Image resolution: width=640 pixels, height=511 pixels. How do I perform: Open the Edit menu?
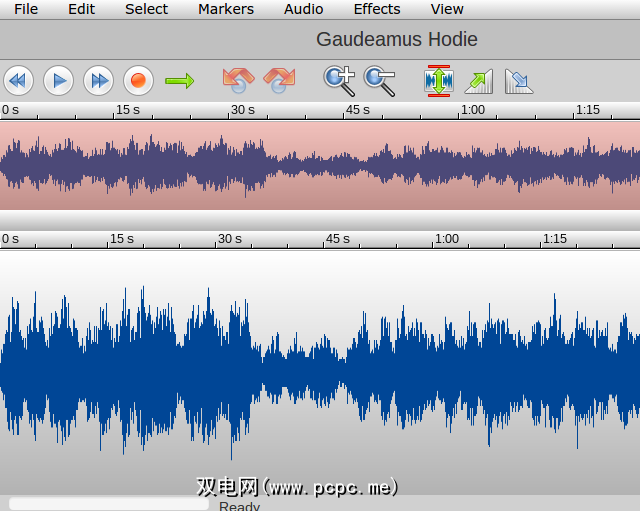tap(81, 9)
